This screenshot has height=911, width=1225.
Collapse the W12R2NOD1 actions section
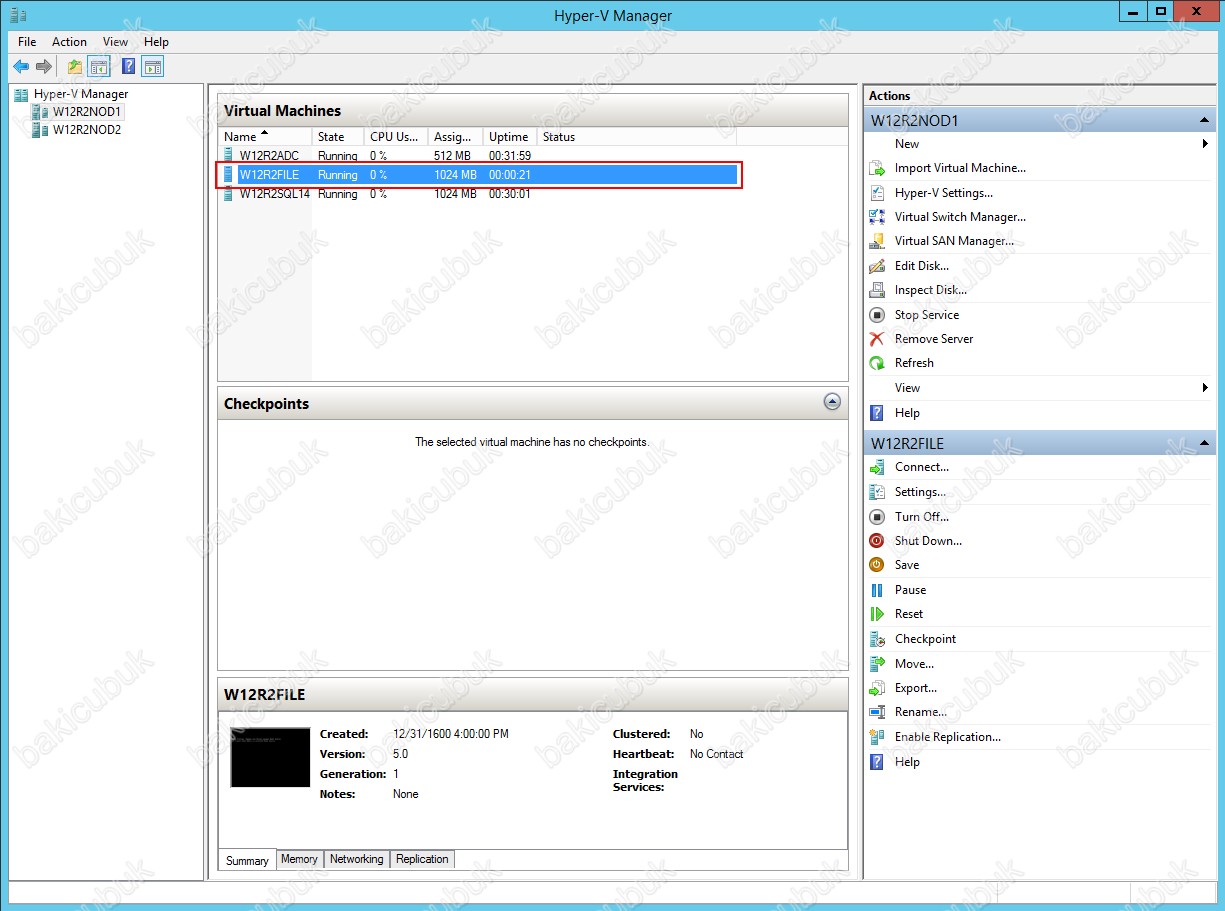pos(1204,121)
